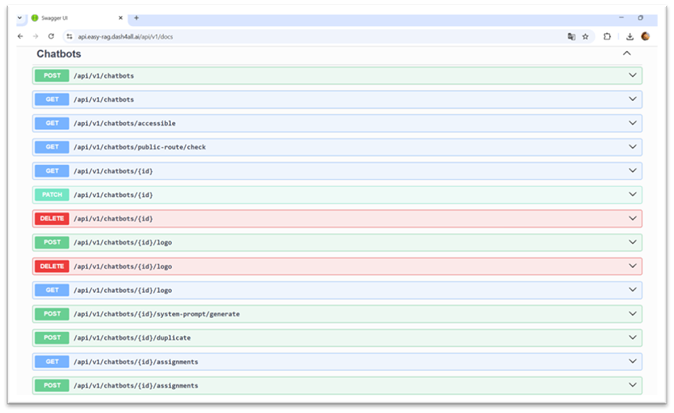Click the browser forward arrow
674x413 pixels.
[x=36, y=37]
